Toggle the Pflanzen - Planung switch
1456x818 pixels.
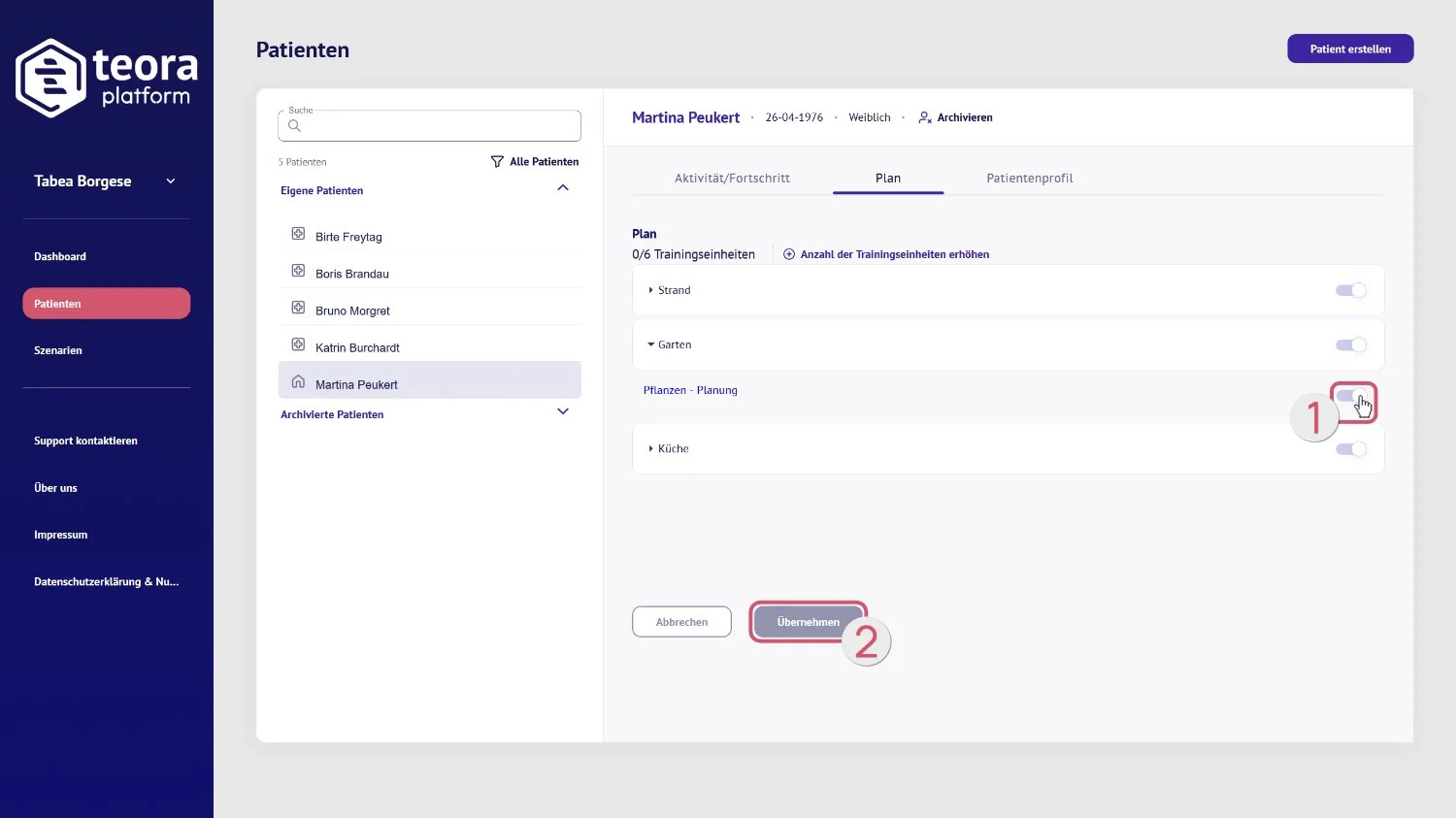pyautogui.click(x=1351, y=396)
